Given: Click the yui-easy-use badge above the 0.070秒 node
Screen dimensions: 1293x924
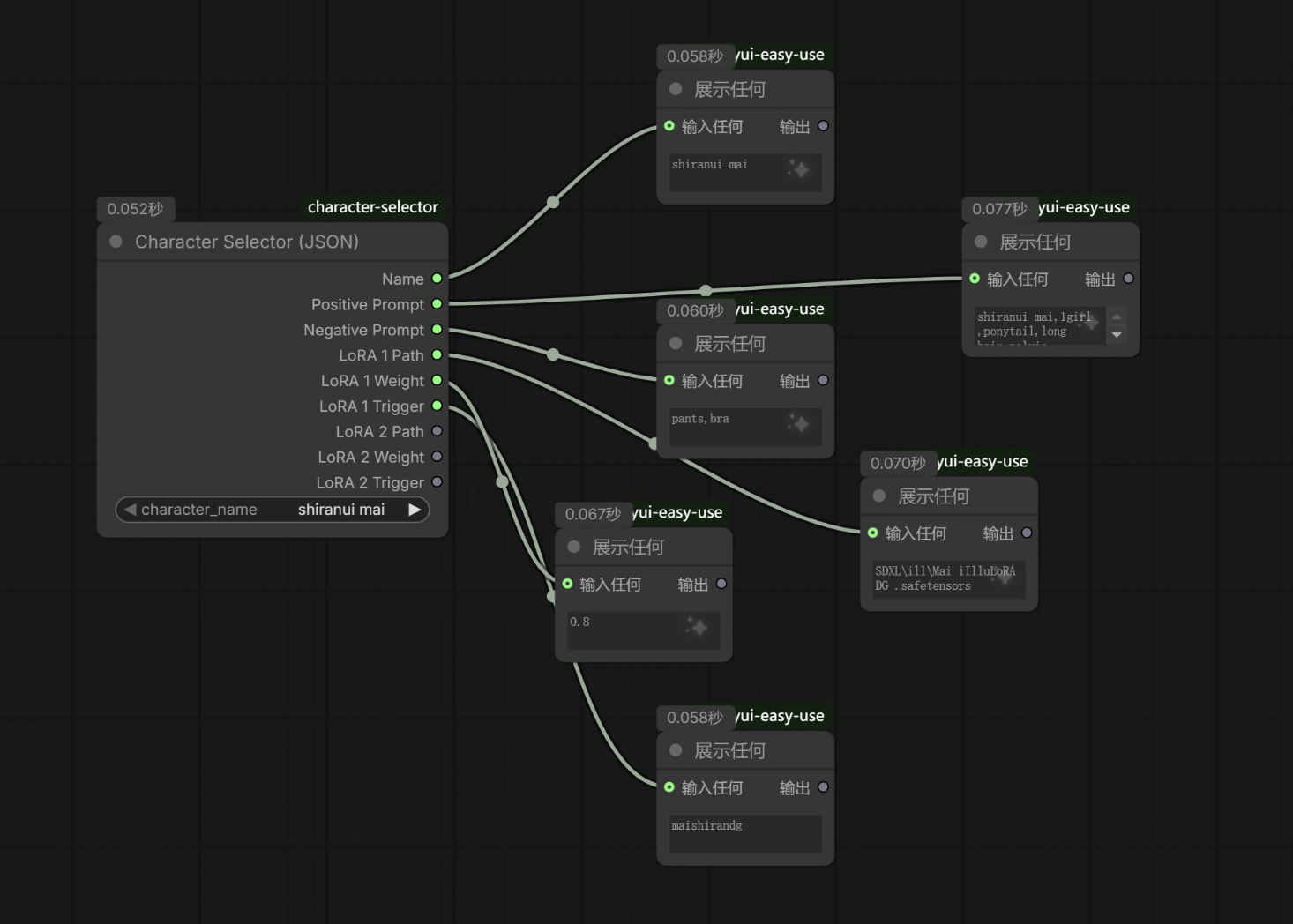Looking at the screenshot, I should click(983, 461).
